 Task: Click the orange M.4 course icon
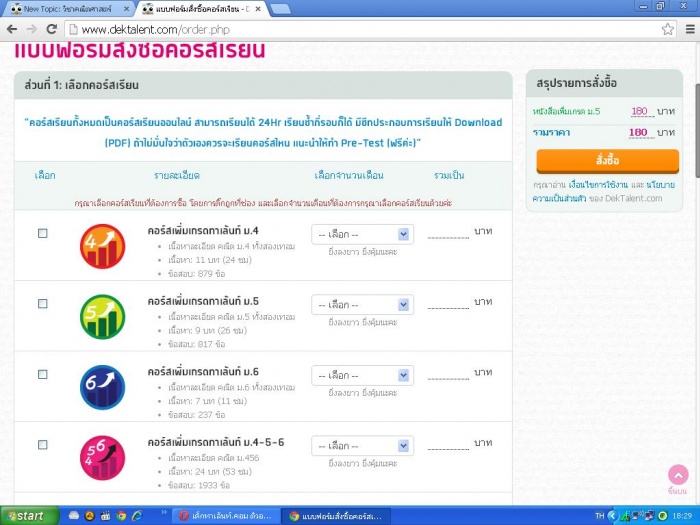tap(102, 246)
